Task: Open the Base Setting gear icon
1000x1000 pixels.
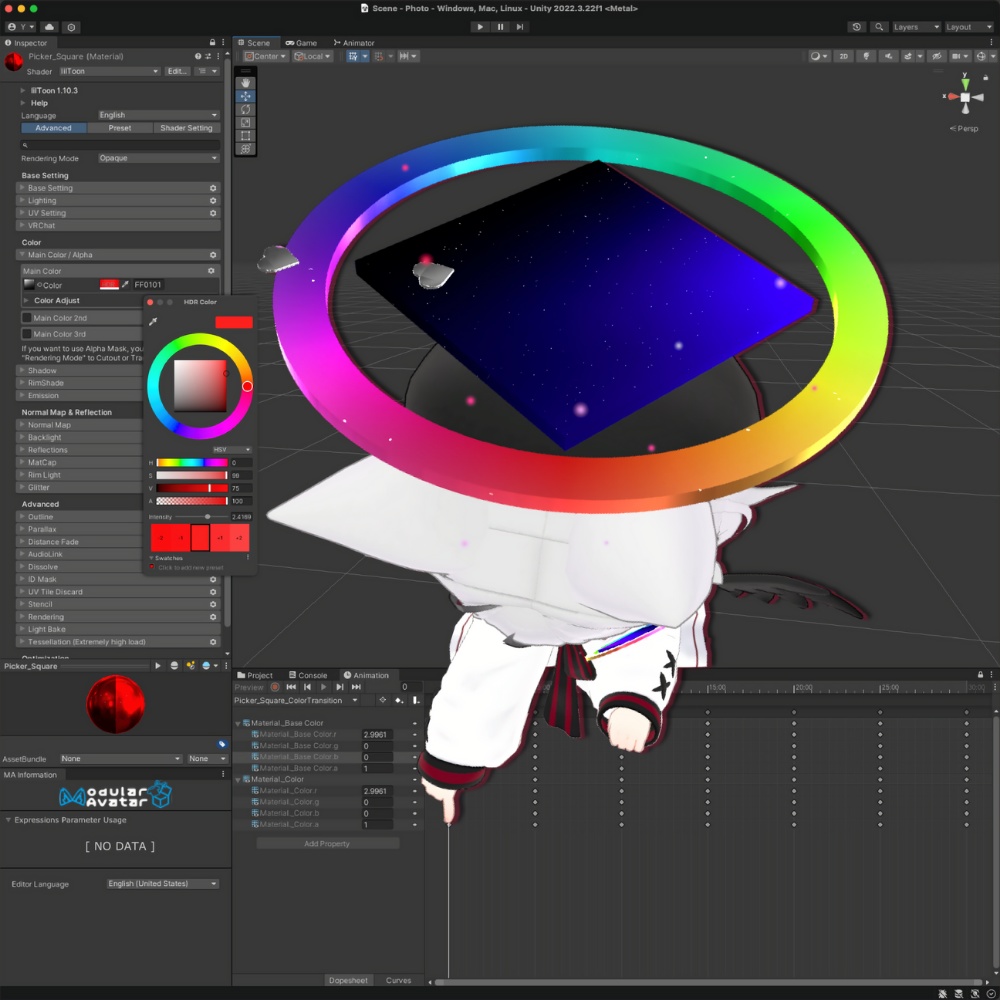Action: click(x=213, y=188)
